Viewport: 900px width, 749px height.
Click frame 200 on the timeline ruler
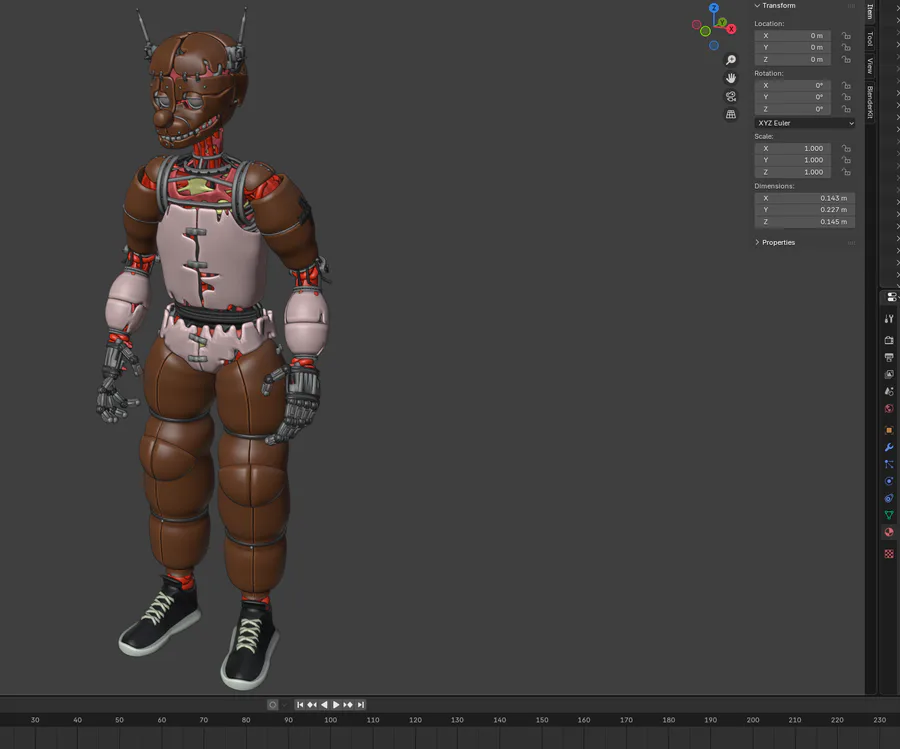click(753, 720)
